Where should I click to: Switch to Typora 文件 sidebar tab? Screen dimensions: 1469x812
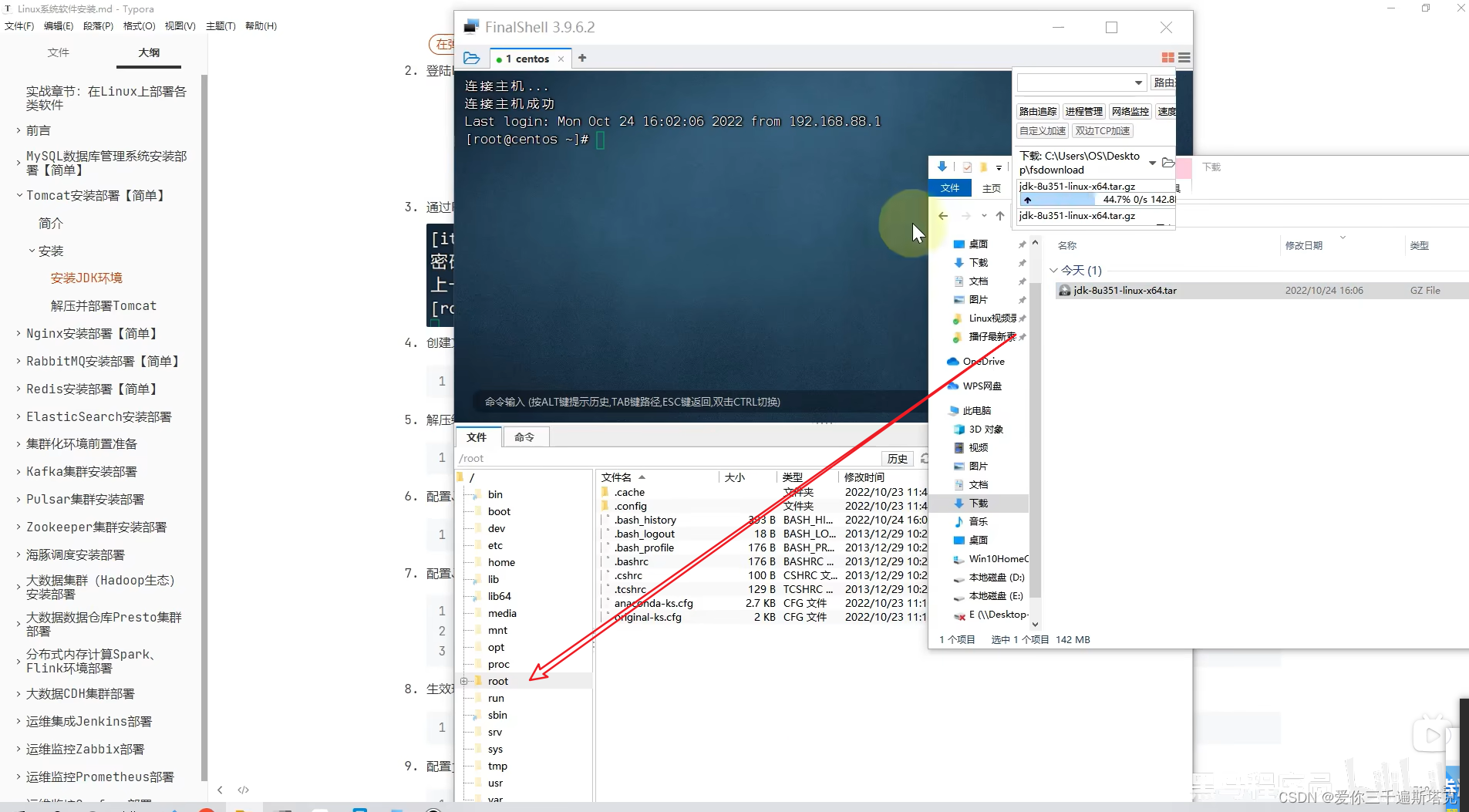pyautogui.click(x=59, y=52)
